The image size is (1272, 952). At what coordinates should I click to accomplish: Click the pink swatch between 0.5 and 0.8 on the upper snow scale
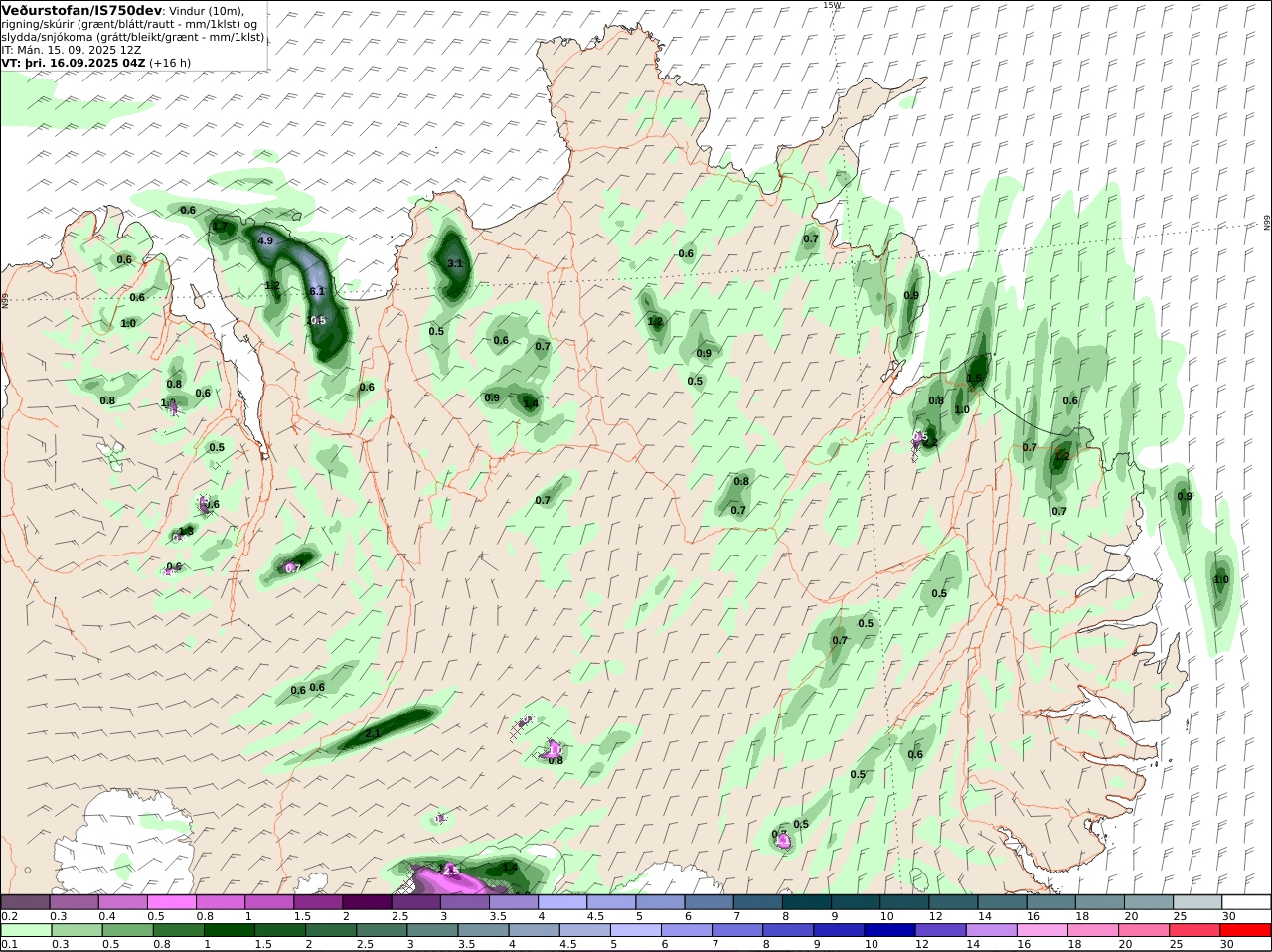tap(171, 902)
